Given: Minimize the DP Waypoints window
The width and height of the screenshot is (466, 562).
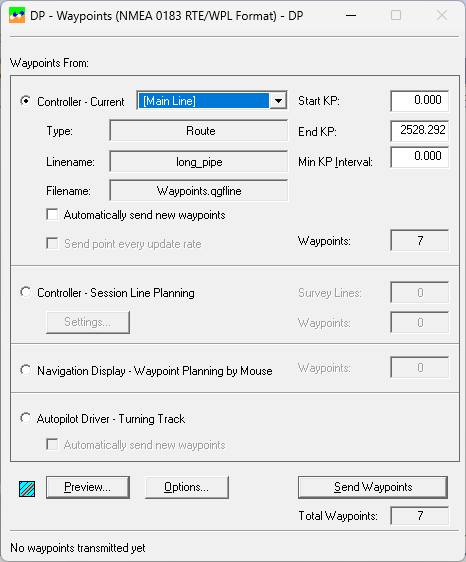Looking at the screenshot, I should [x=351, y=15].
